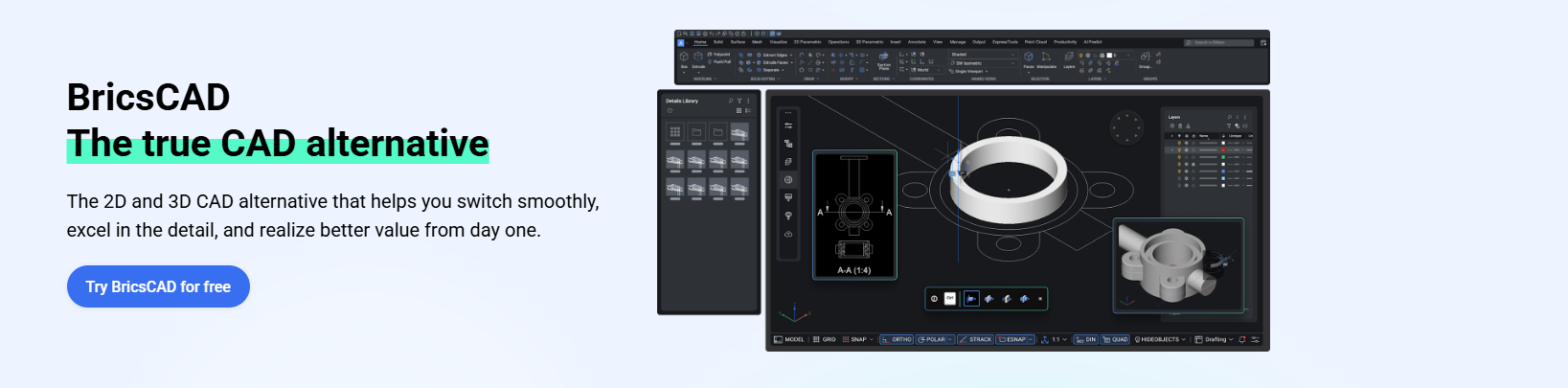
Task: Click the balloon icon in vertical toolbar
Action: 788,216
